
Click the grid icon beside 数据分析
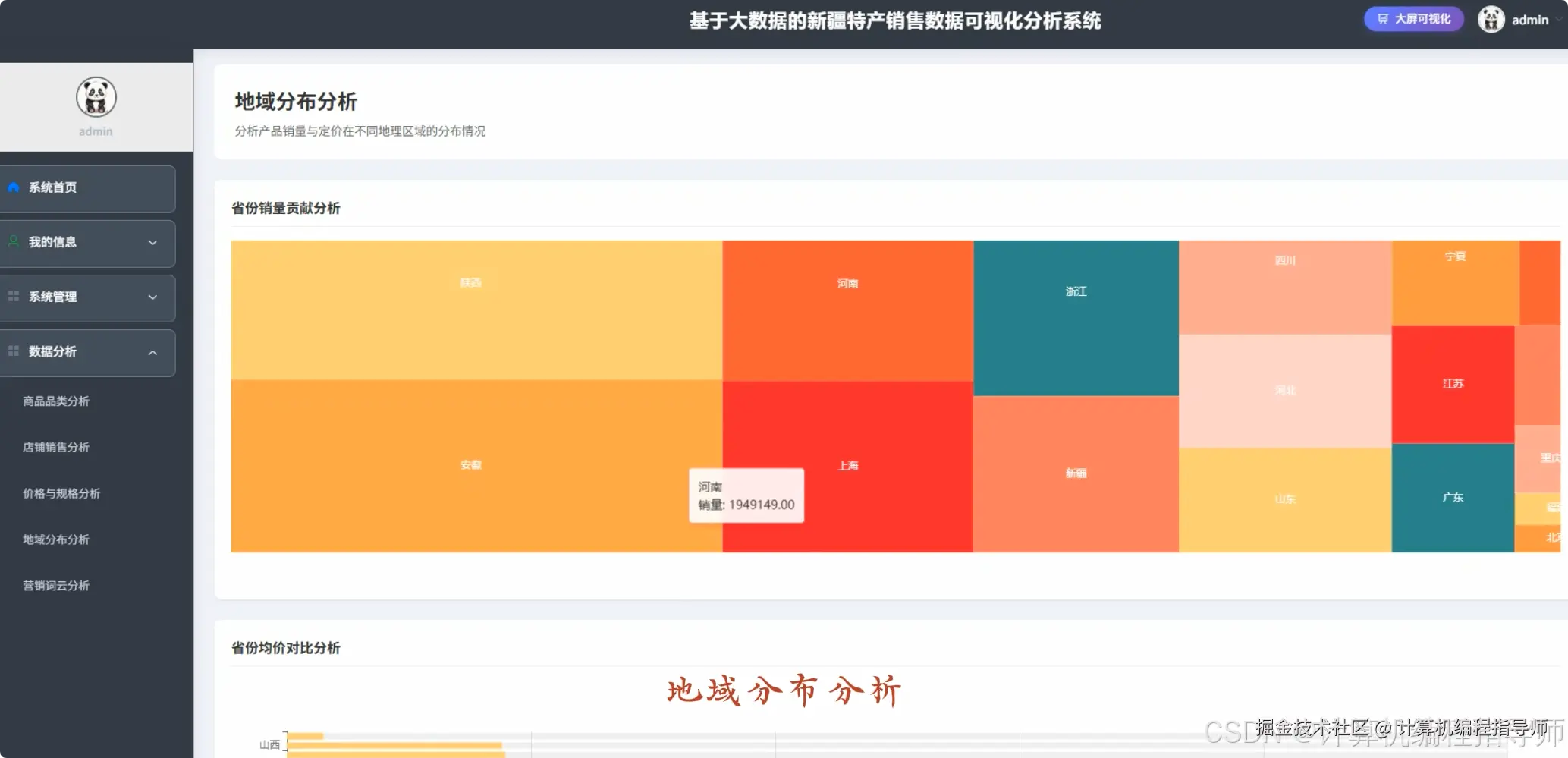click(x=14, y=351)
